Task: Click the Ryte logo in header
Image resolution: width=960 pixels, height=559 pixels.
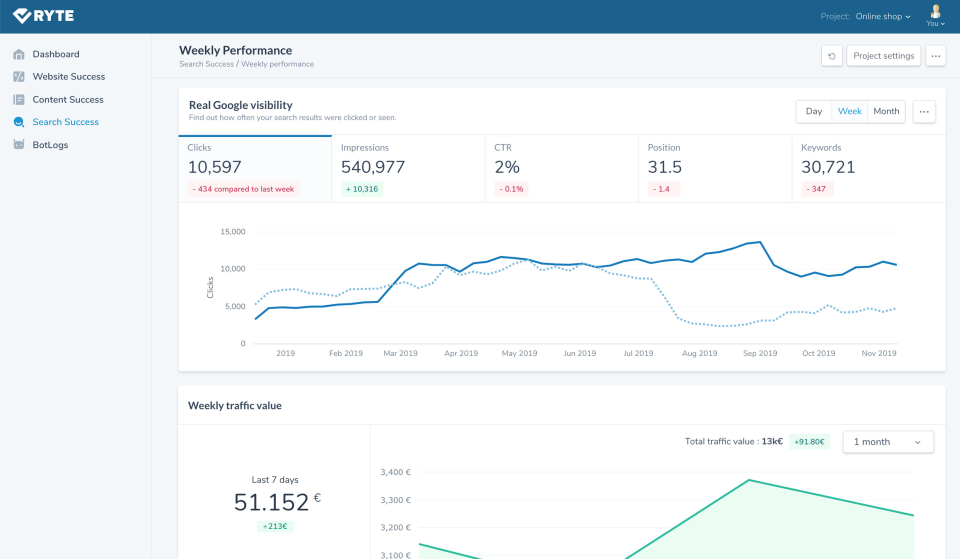Action: [44, 16]
